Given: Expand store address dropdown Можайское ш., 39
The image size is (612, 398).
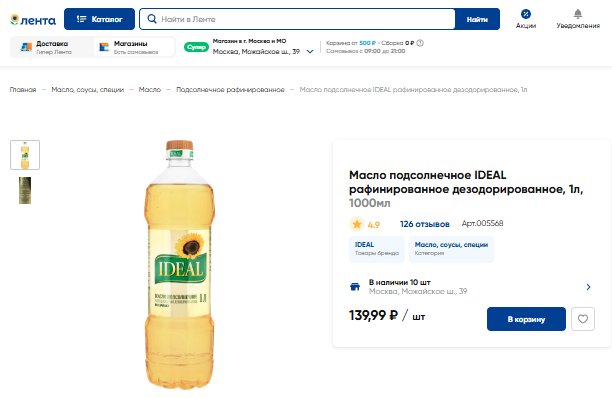Looking at the screenshot, I should [310, 52].
